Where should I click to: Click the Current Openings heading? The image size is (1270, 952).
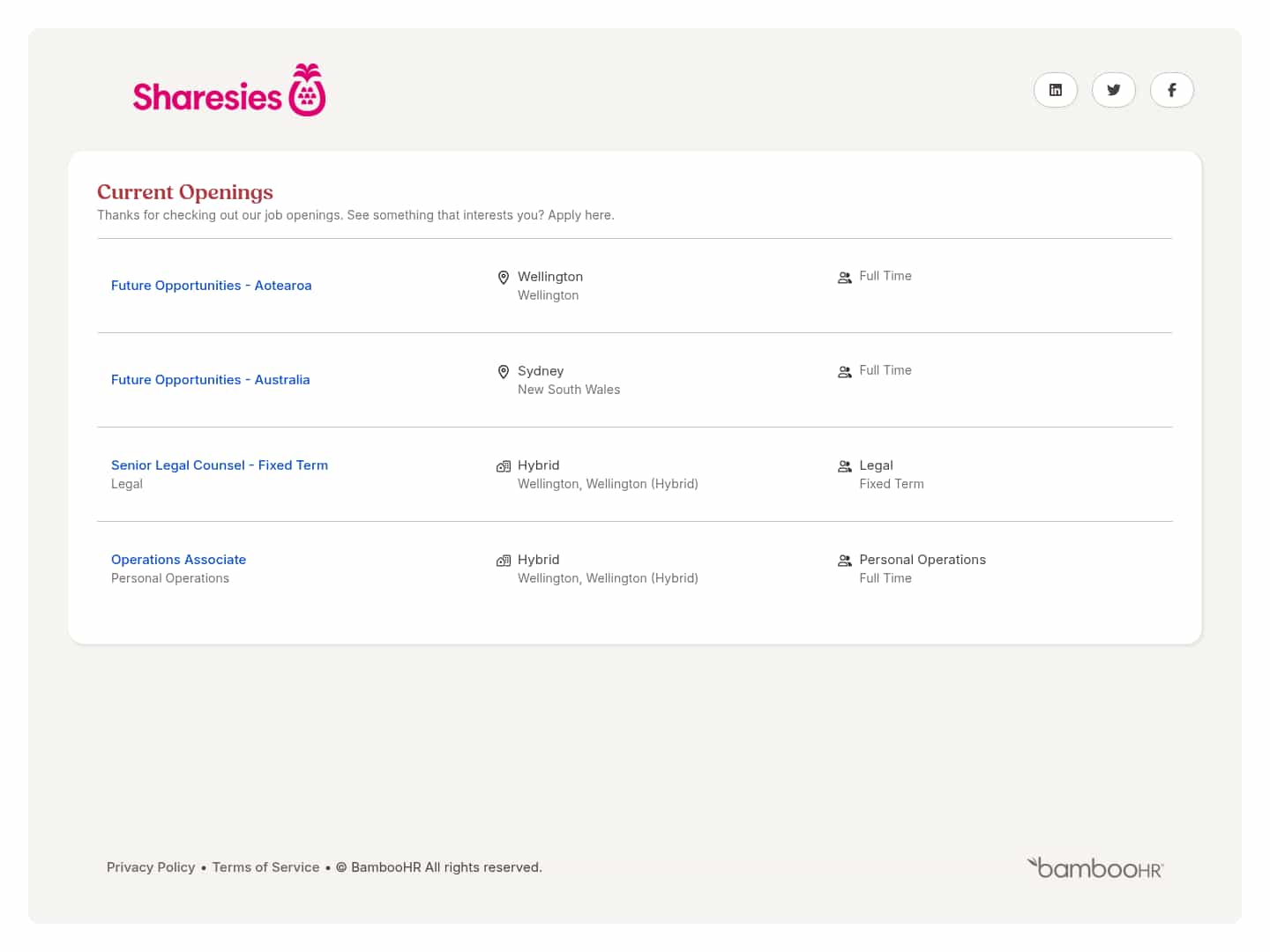[184, 191]
